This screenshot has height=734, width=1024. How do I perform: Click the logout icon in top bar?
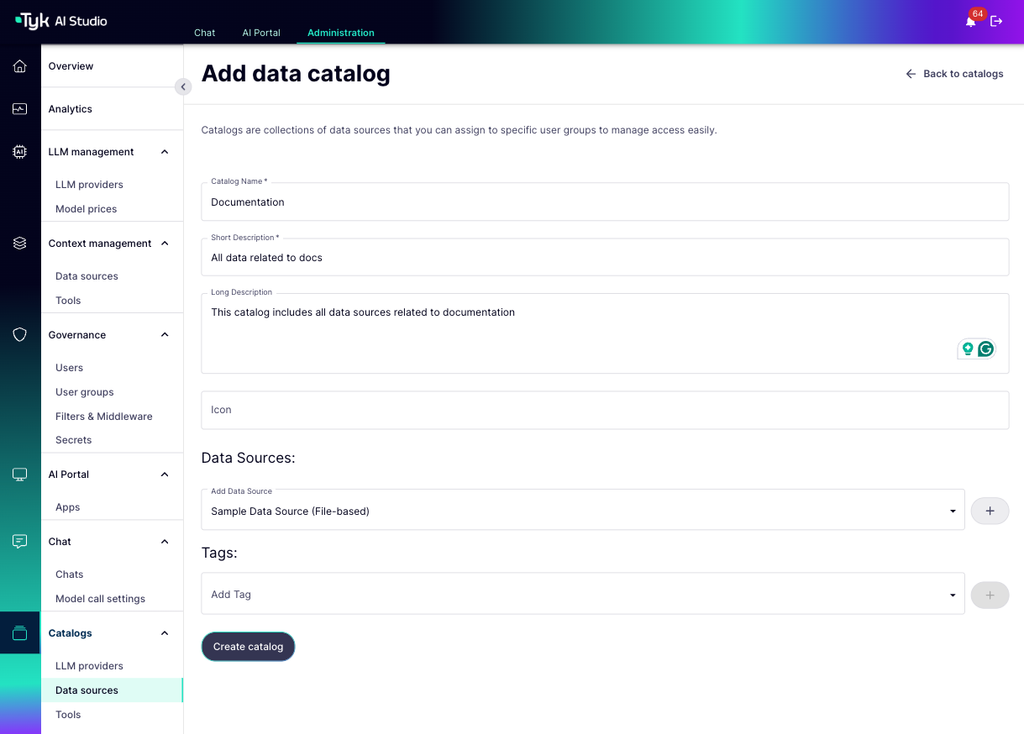click(996, 20)
